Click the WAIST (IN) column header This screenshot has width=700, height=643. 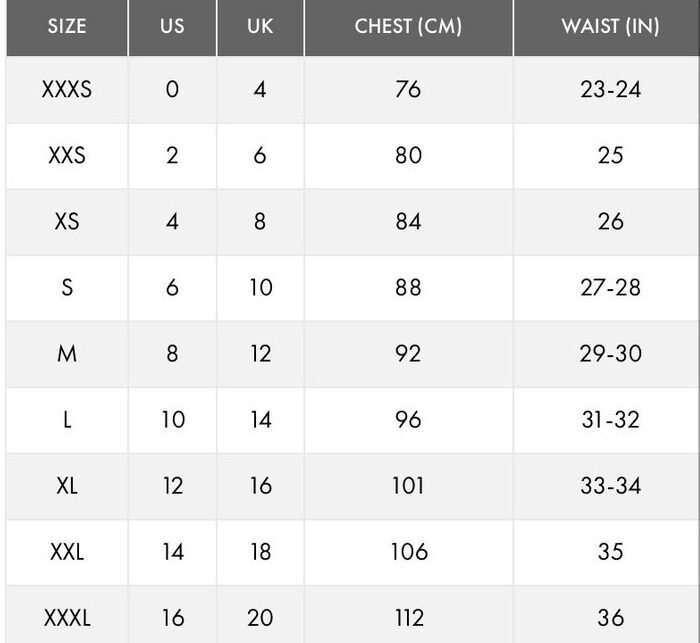[x=610, y=26]
